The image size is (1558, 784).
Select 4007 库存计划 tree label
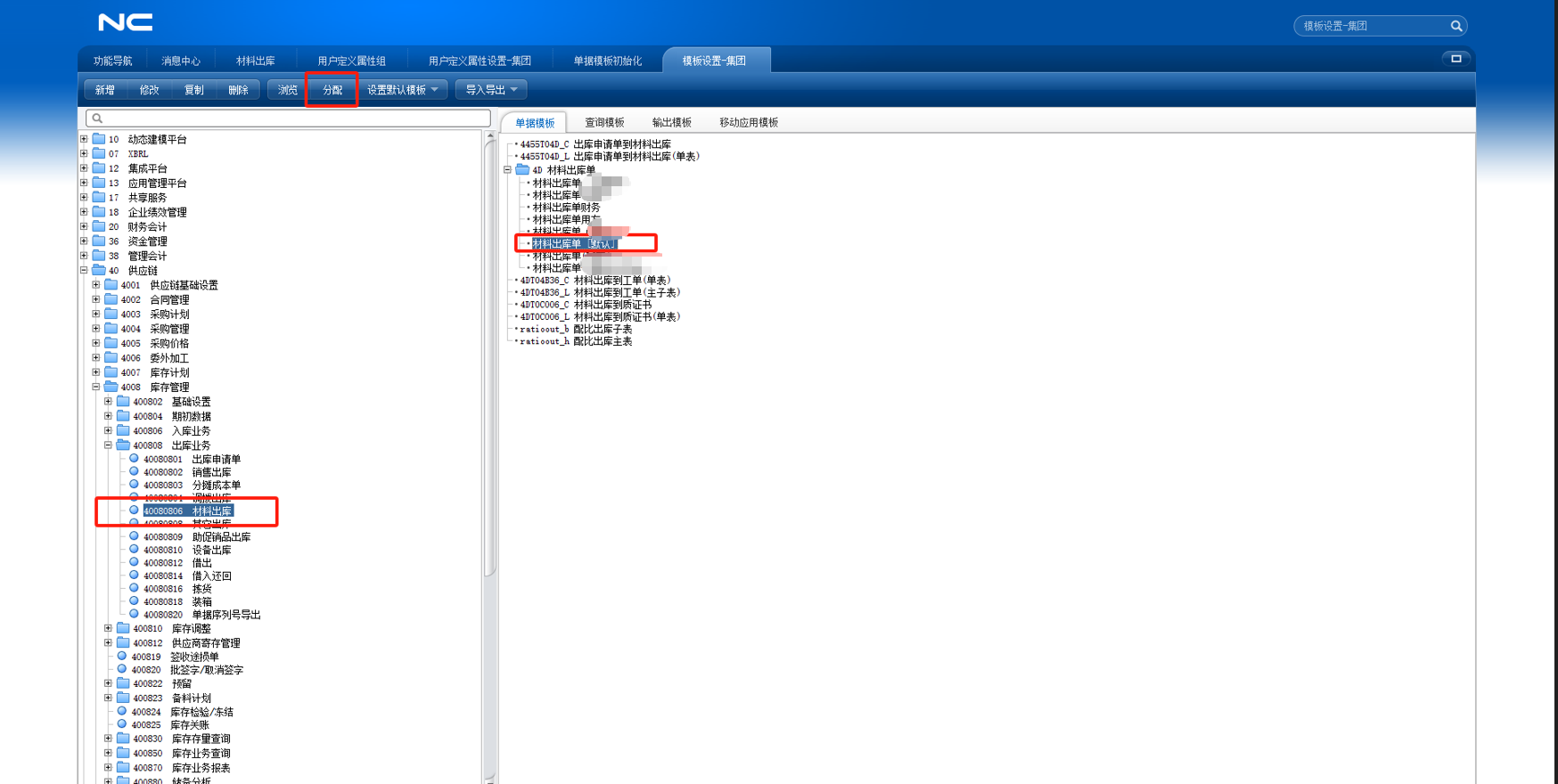click(x=155, y=372)
